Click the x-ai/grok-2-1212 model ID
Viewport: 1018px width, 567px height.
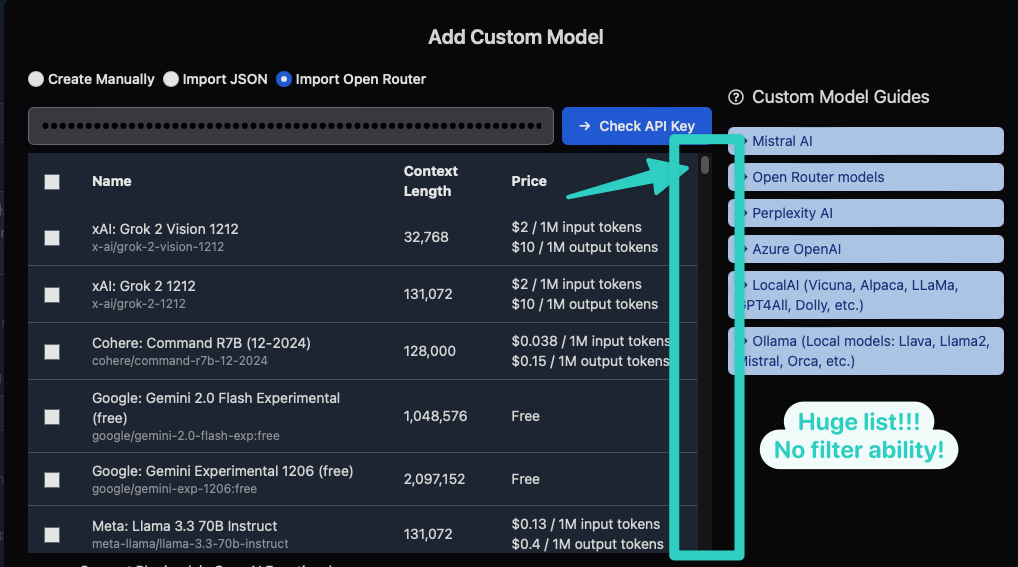click(139, 303)
